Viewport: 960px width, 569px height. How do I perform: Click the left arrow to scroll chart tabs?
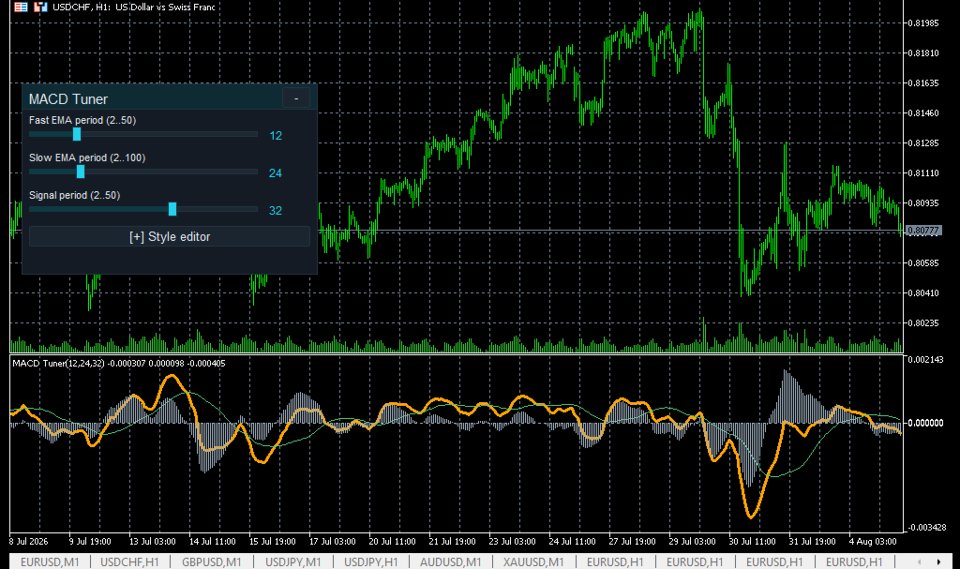point(919,562)
